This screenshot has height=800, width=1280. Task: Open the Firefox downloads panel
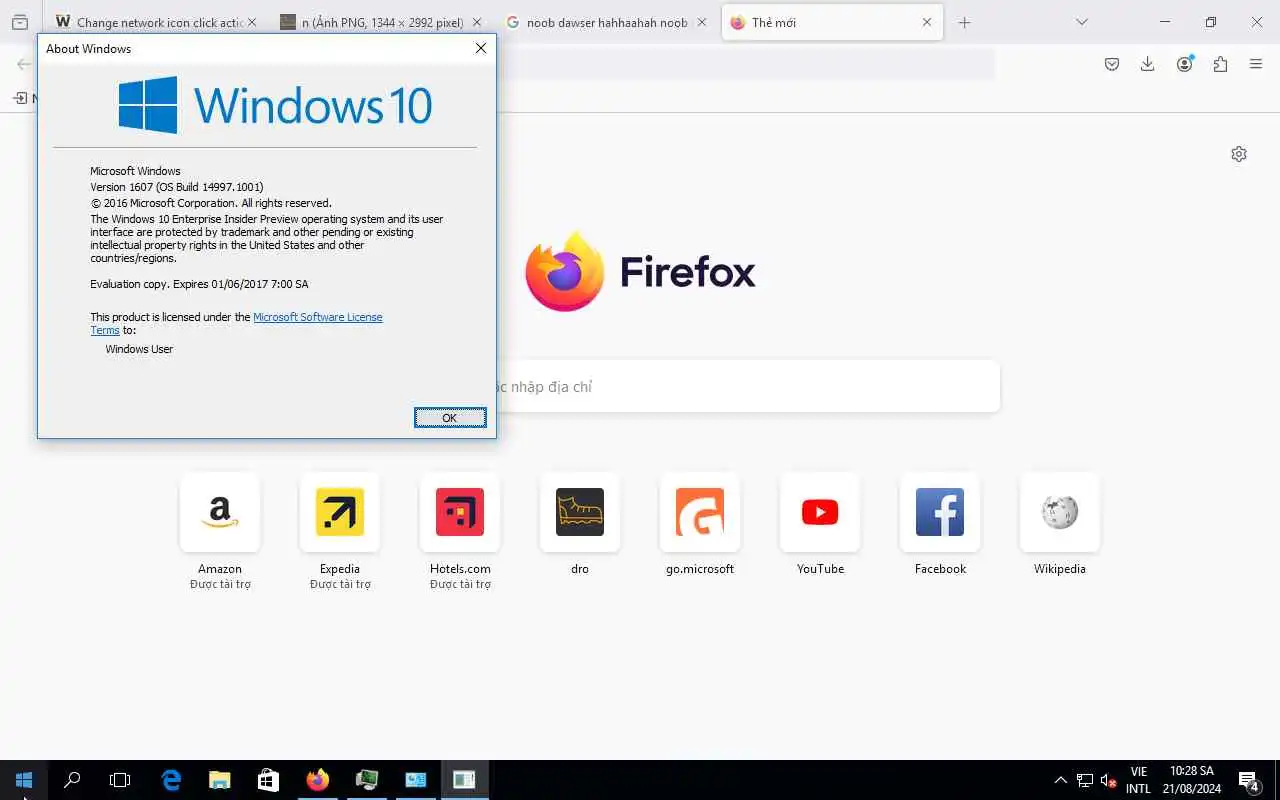click(x=1147, y=64)
